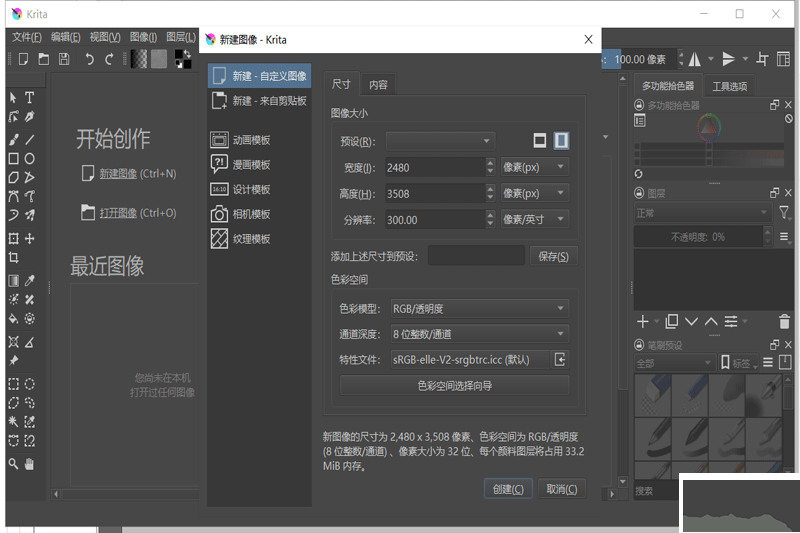The height and width of the screenshot is (533, 800).
Task: Click the Zoom magnifier tool
Action: click(x=14, y=463)
